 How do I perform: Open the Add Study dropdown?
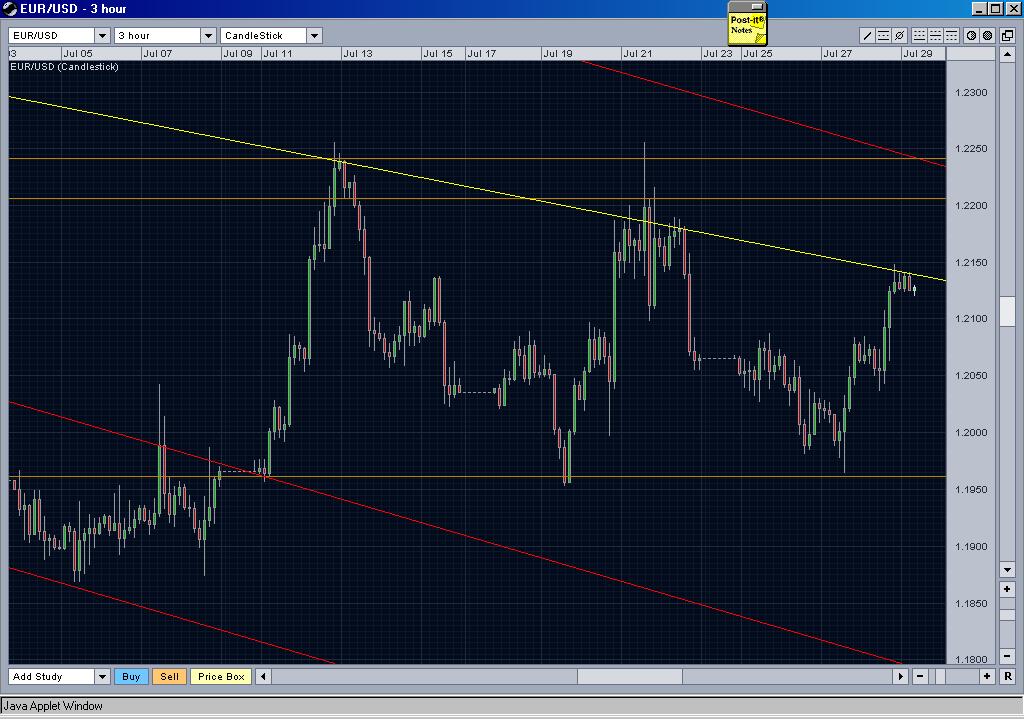pos(103,676)
